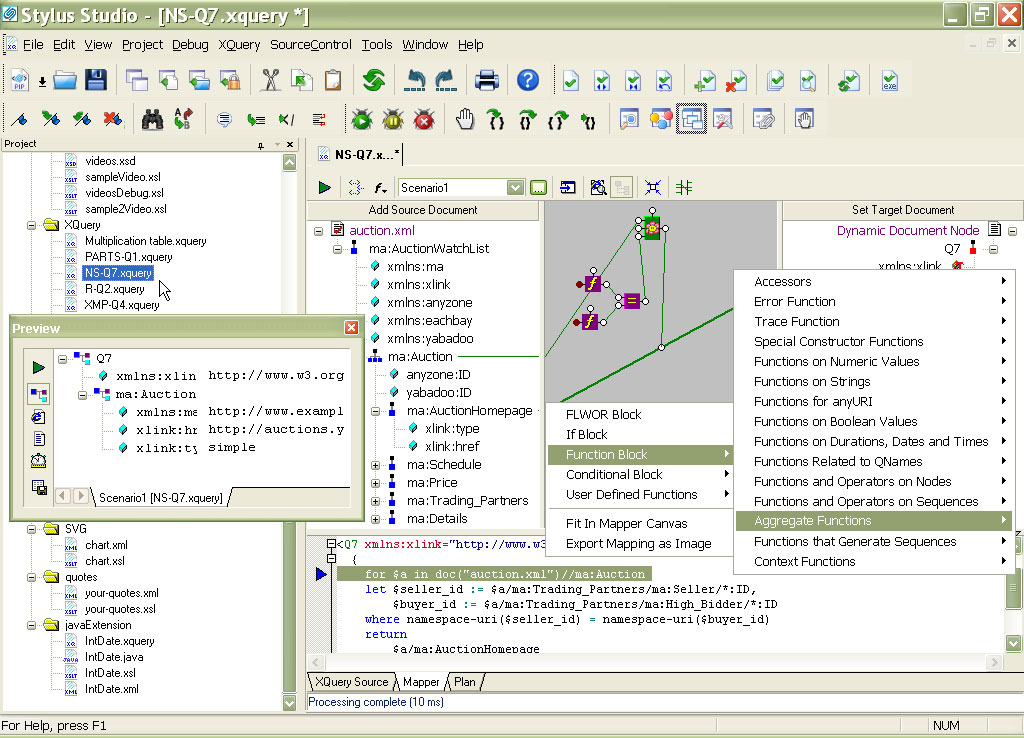Click the horizontal scrollbar below the source code
Viewport: 1024px width, 738px height.
point(650,662)
